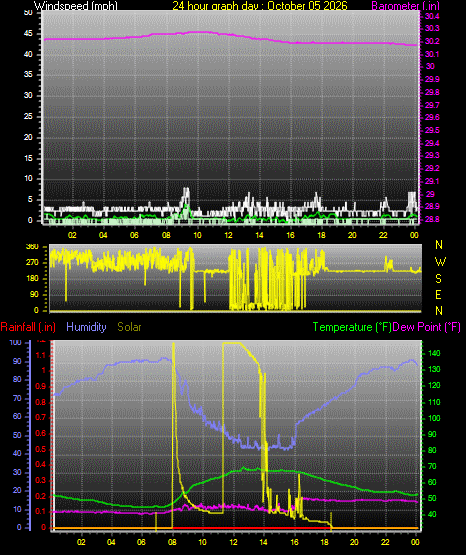Viewport: 466px width, 555px height.
Task: Click the 24 hour graph day date heading
Action: (x=260, y=6)
